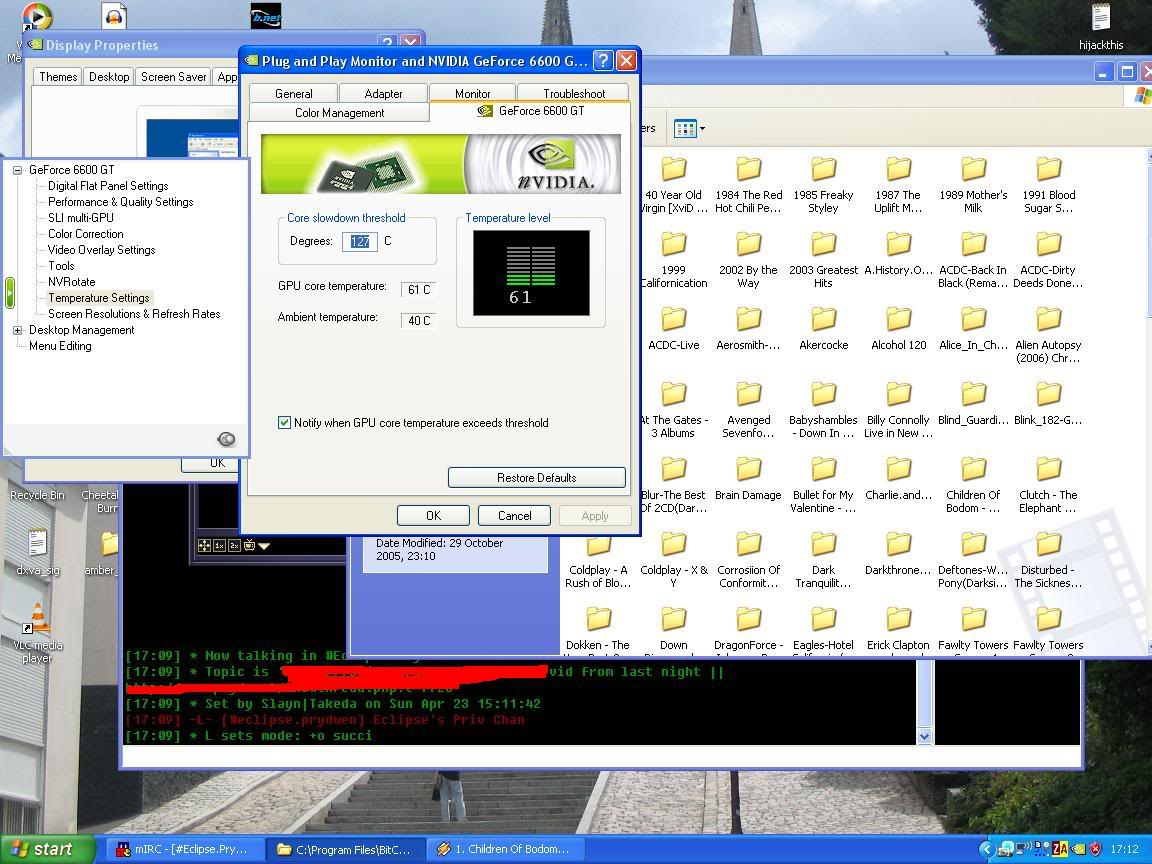Select the 1987 The Uplift Mofo folder
The image size is (1152, 864).
point(899,184)
